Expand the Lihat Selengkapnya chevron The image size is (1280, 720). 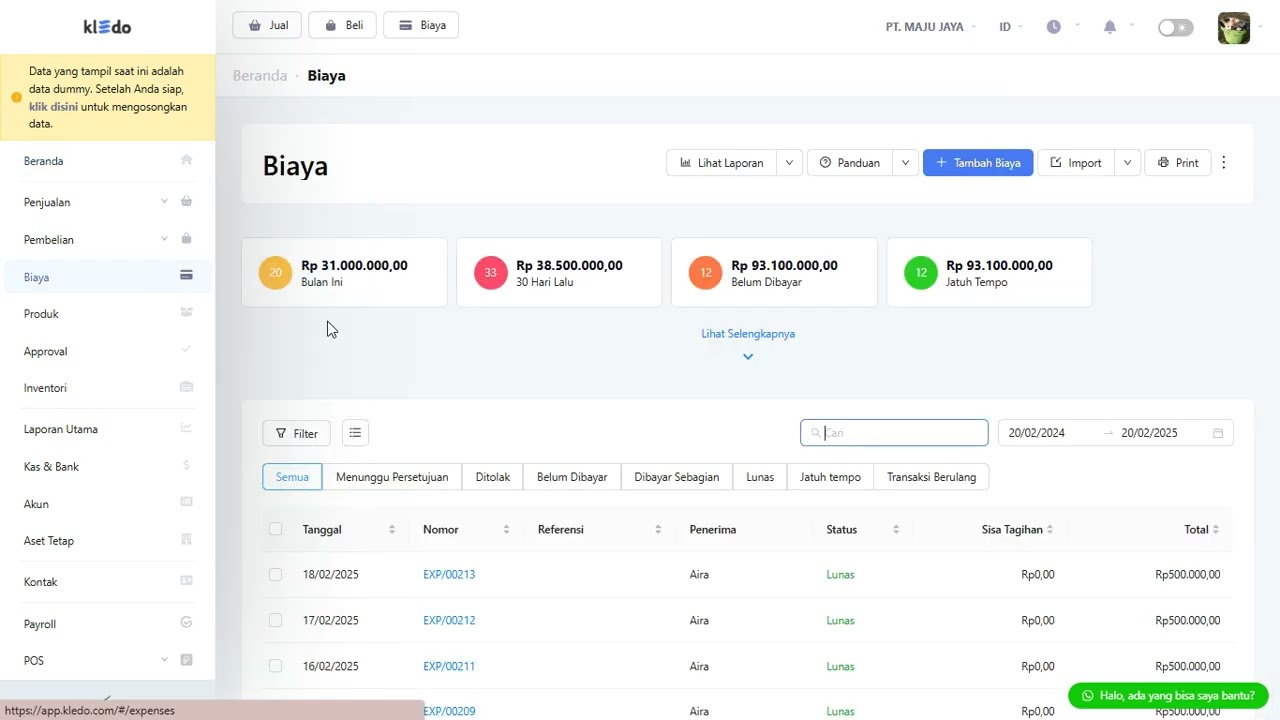point(748,357)
